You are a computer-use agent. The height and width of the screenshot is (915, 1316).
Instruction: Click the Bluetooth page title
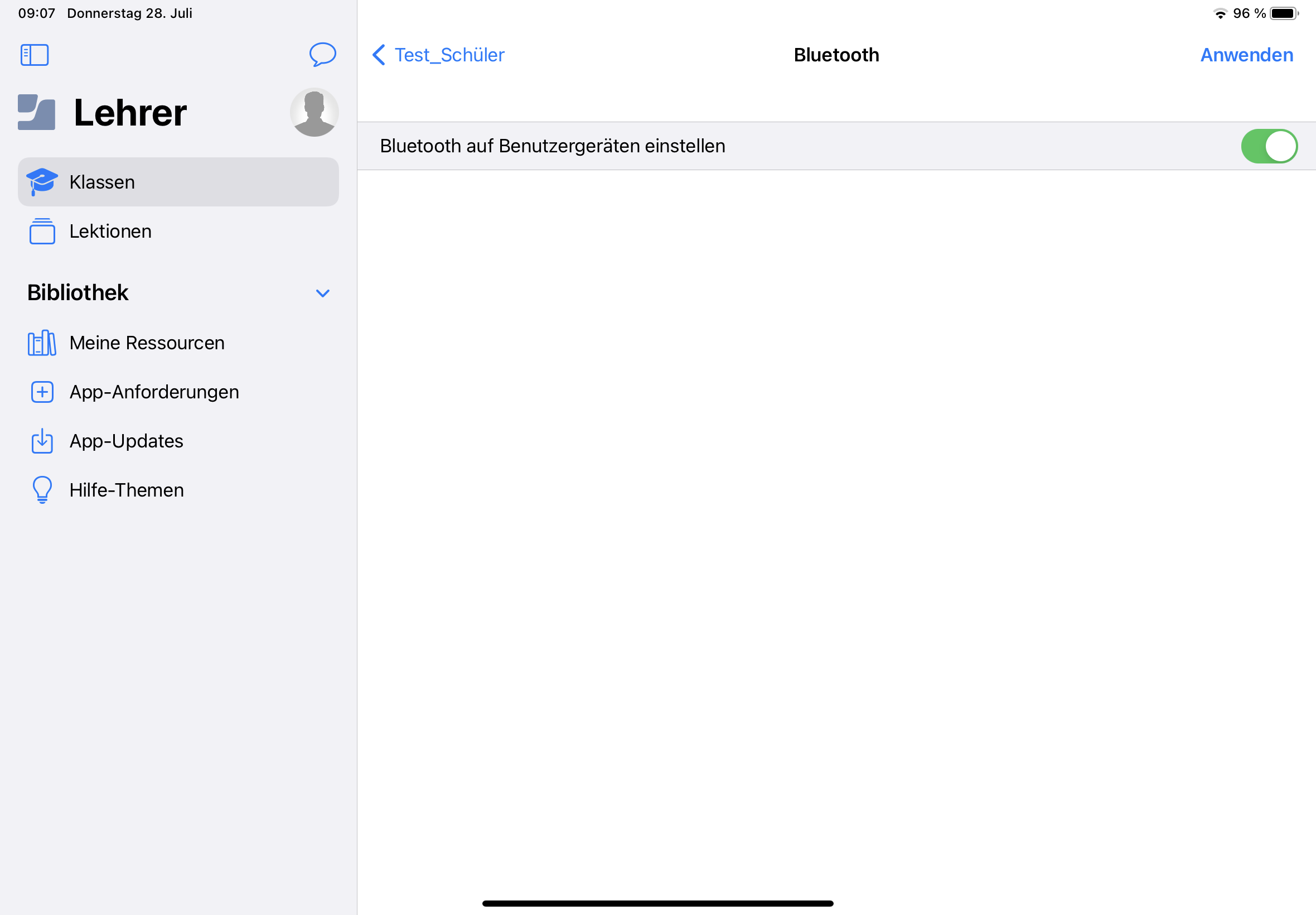click(836, 55)
